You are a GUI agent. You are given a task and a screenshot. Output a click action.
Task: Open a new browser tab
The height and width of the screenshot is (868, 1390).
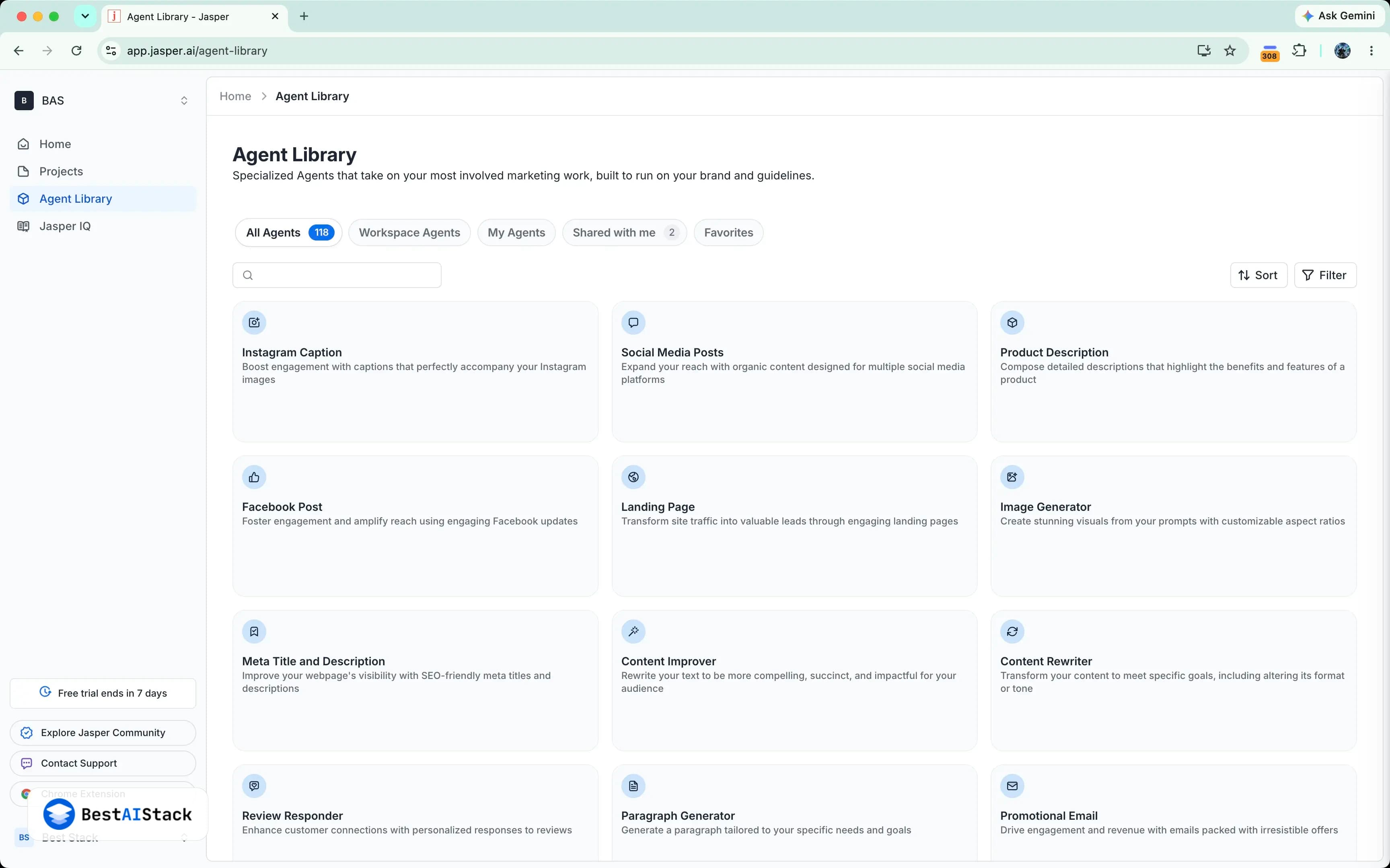(304, 16)
